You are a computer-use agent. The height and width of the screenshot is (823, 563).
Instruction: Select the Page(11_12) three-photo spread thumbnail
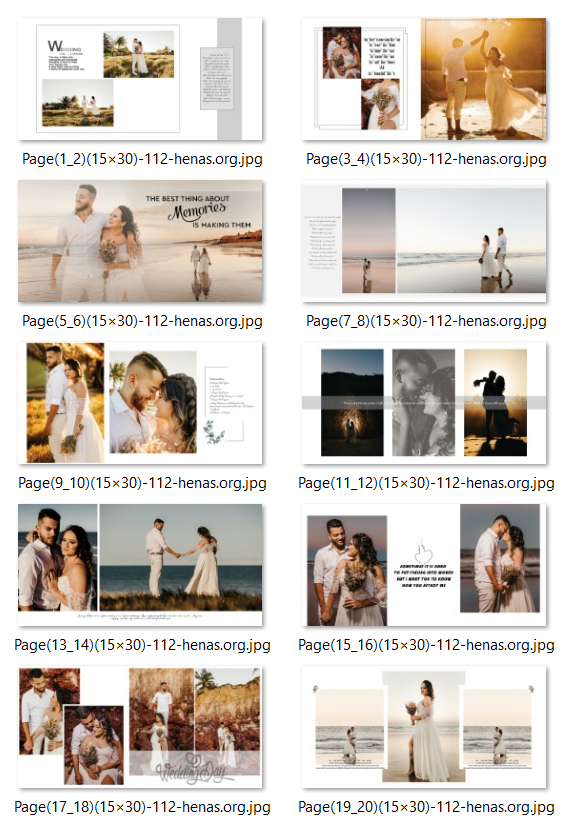point(424,403)
